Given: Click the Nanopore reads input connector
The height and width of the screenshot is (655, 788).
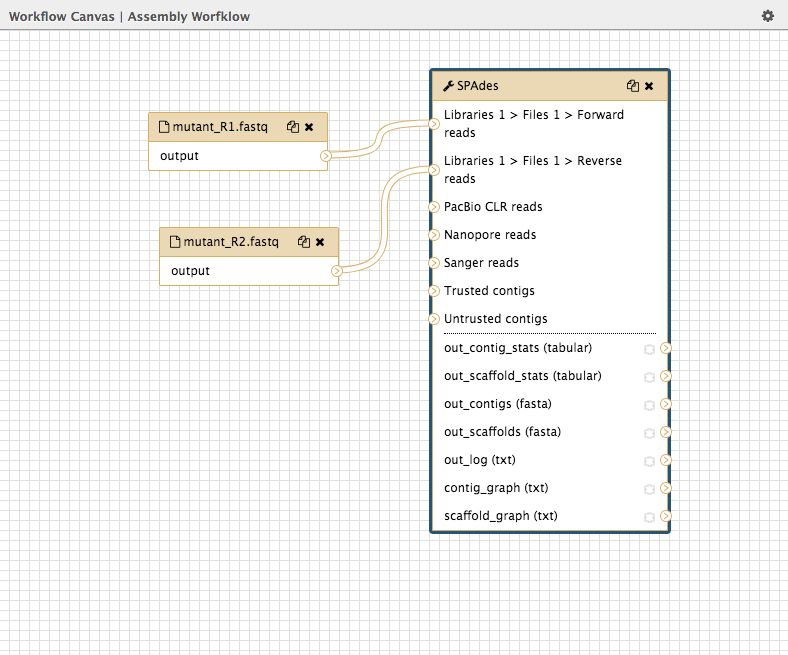Looking at the screenshot, I should [434, 235].
